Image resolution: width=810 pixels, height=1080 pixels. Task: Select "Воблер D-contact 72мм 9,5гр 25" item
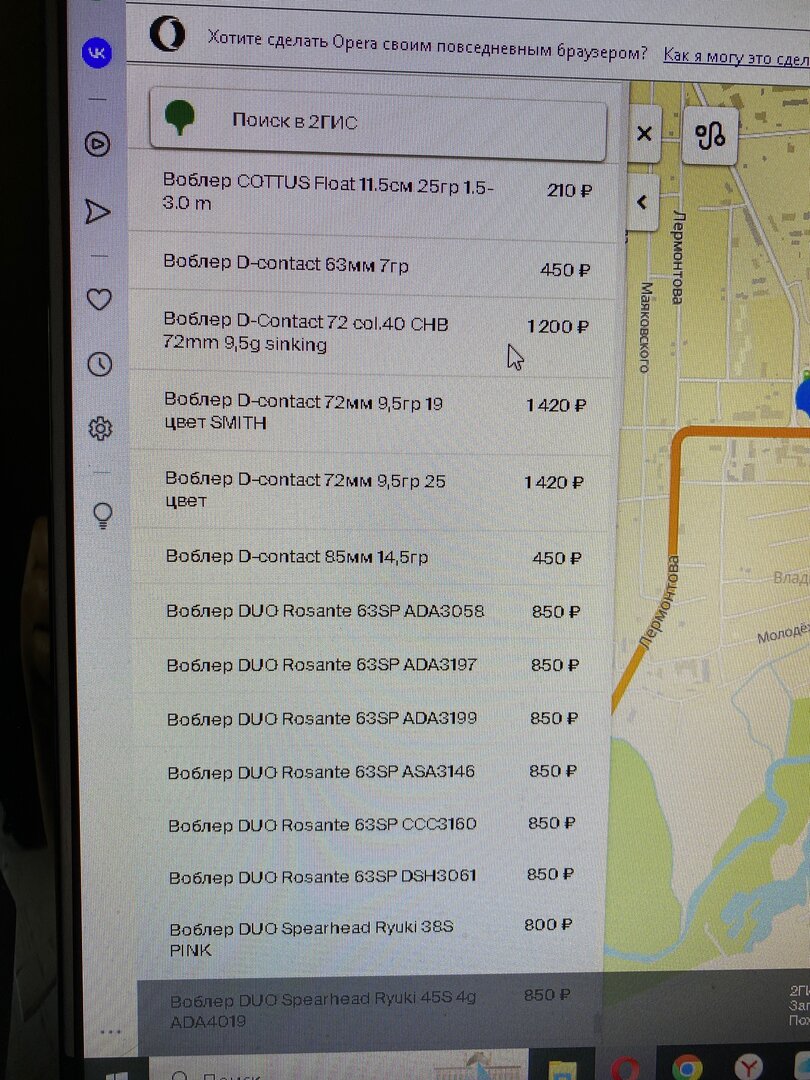372,489
